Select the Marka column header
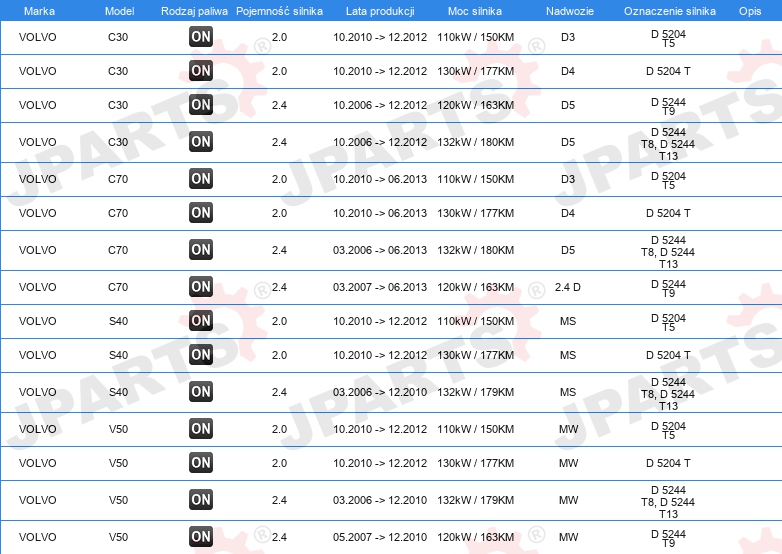Viewport: 782px width, 554px height. pyautogui.click(x=39, y=11)
